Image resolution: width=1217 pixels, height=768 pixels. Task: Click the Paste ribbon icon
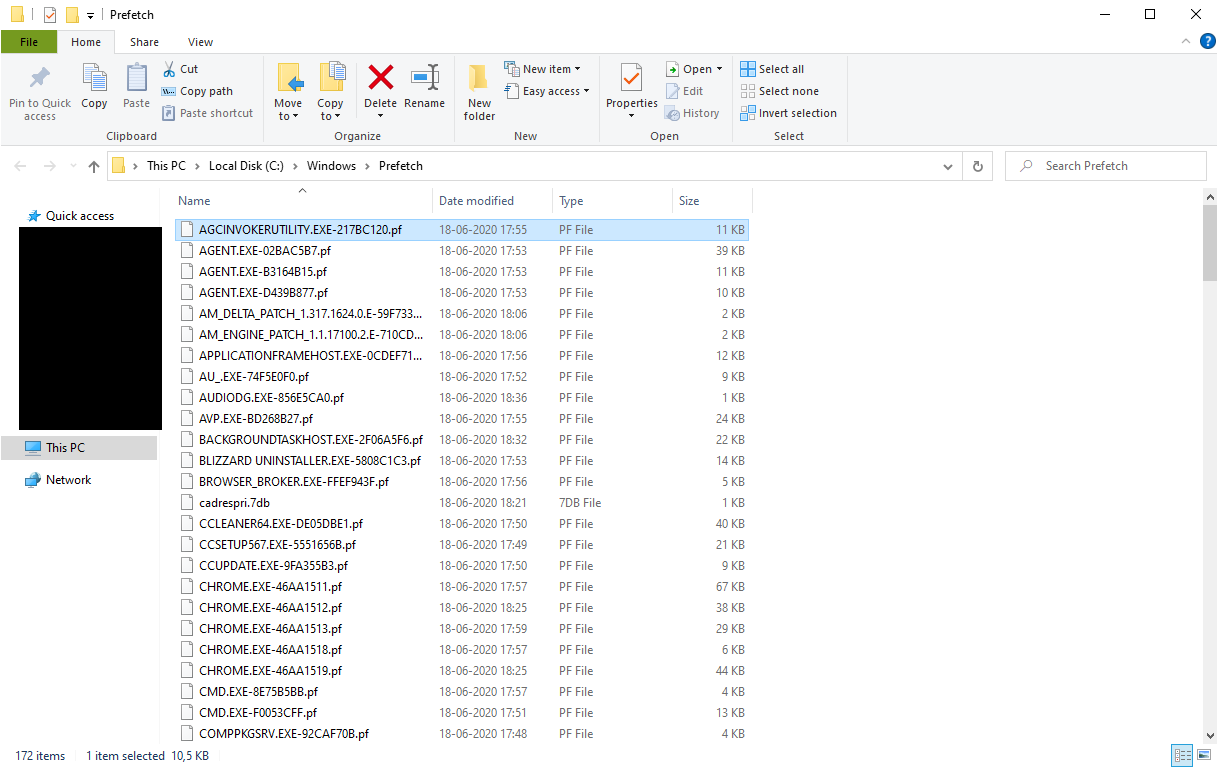click(136, 79)
